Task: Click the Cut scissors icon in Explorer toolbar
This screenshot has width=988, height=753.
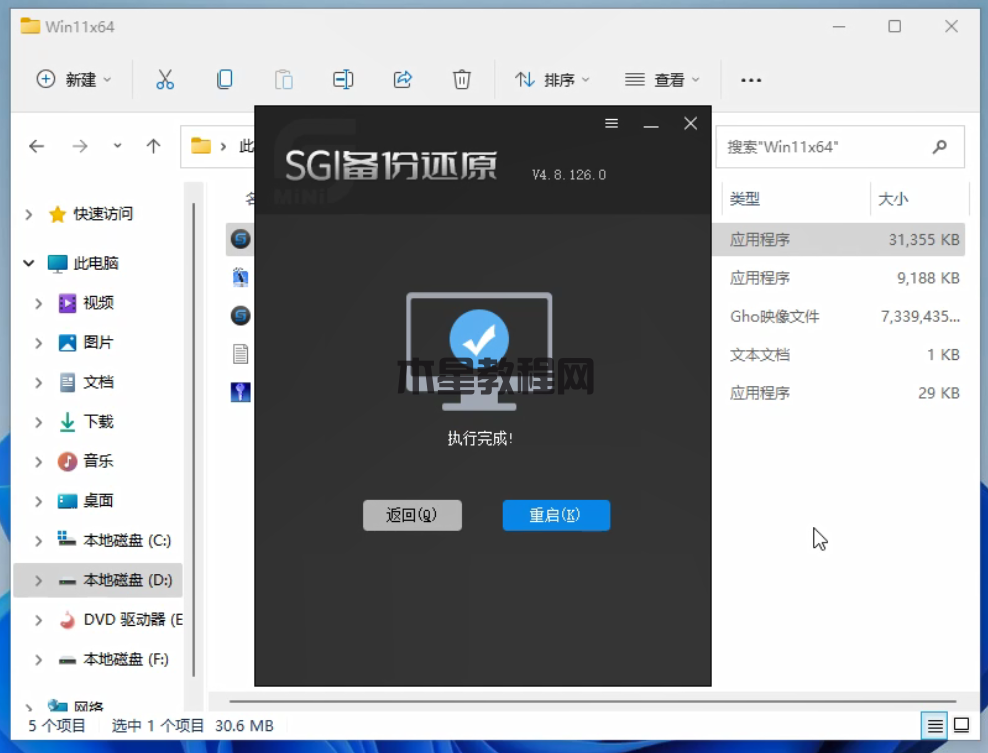Action: [x=165, y=80]
